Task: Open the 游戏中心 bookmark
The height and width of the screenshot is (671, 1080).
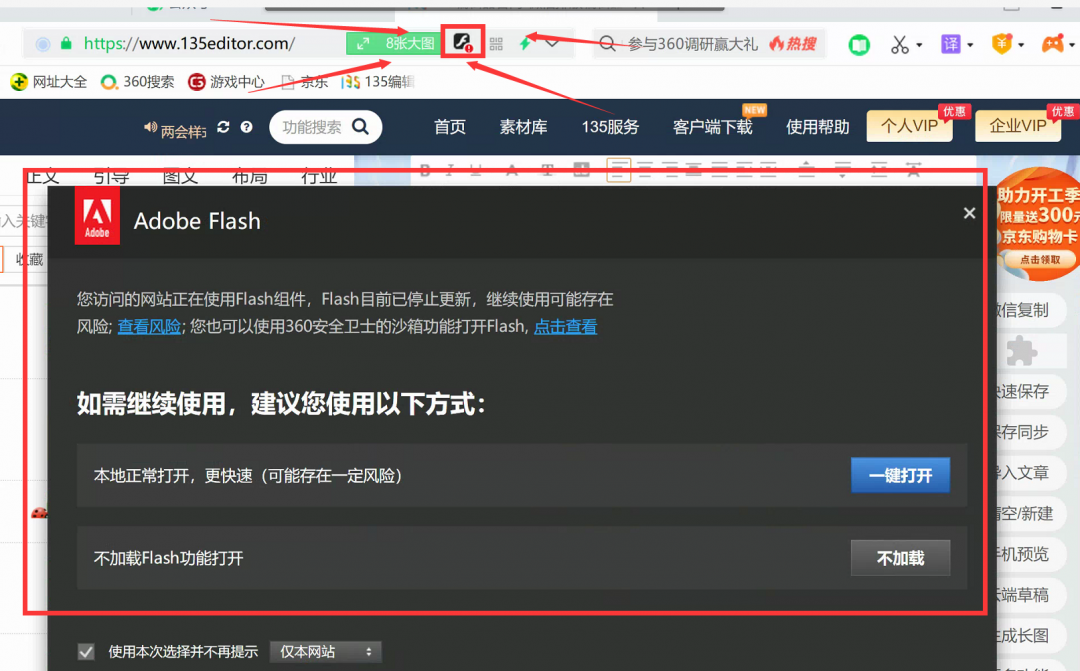Action: pos(227,82)
